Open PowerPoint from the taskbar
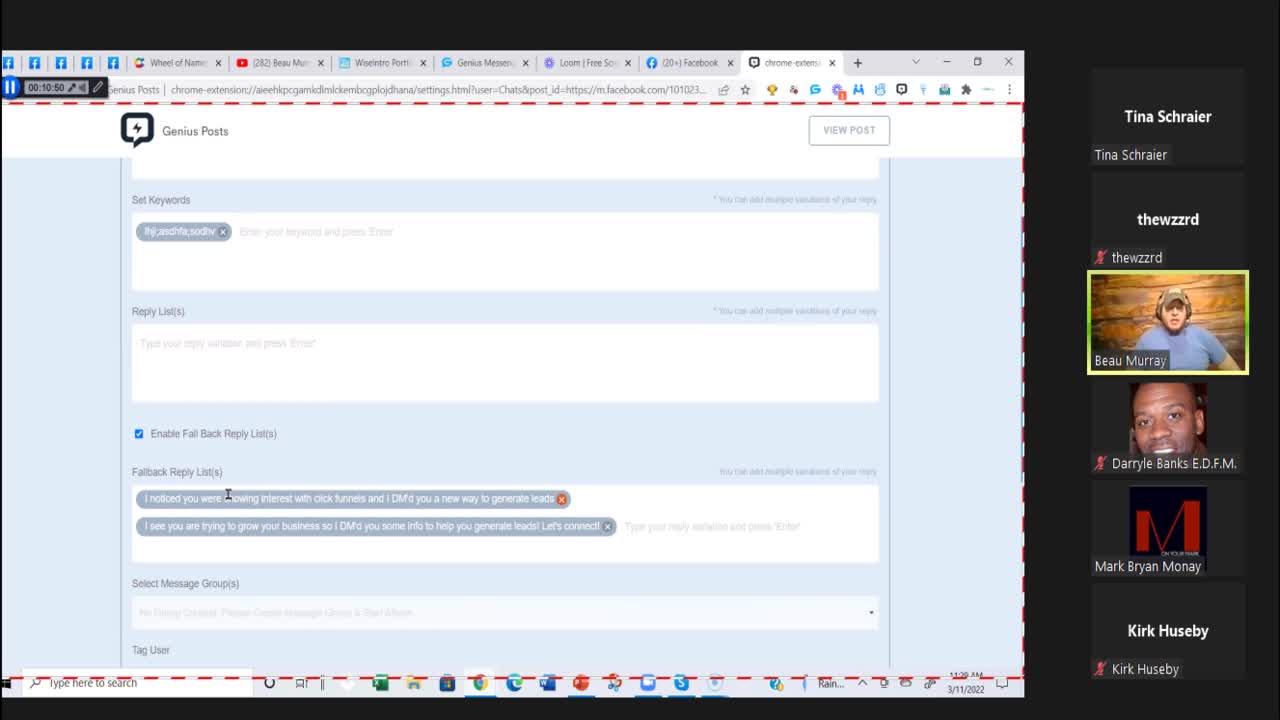Viewport: 1280px width, 720px height. [581, 683]
